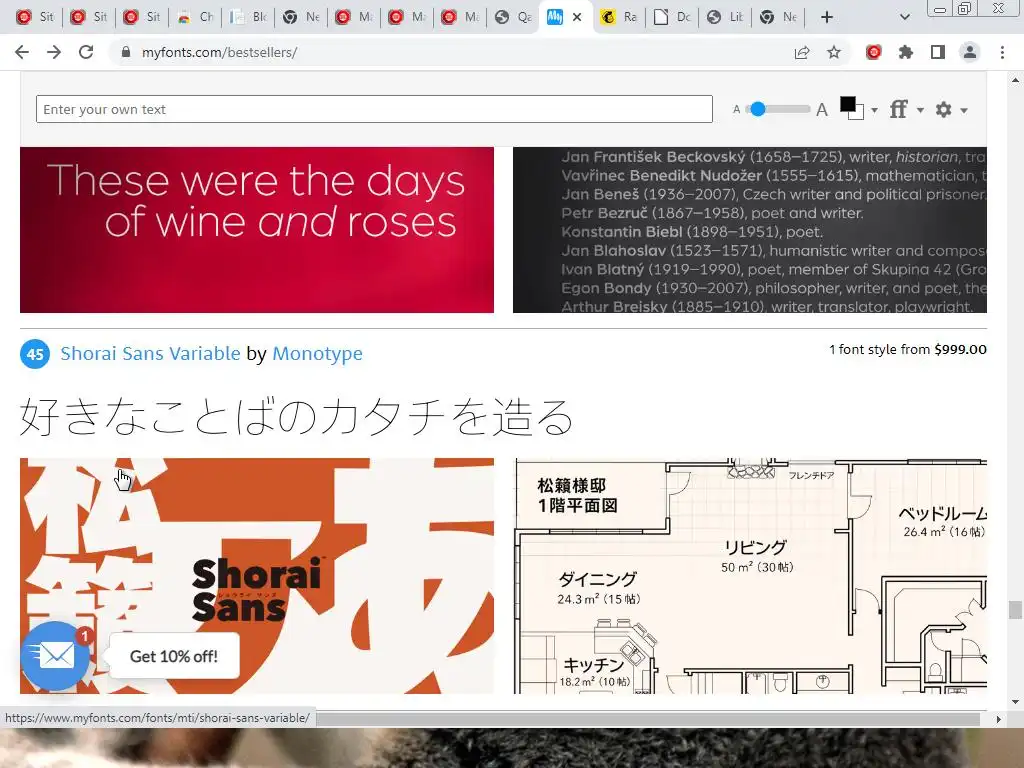
Task: Click the Enter your own text field
Action: (x=374, y=109)
